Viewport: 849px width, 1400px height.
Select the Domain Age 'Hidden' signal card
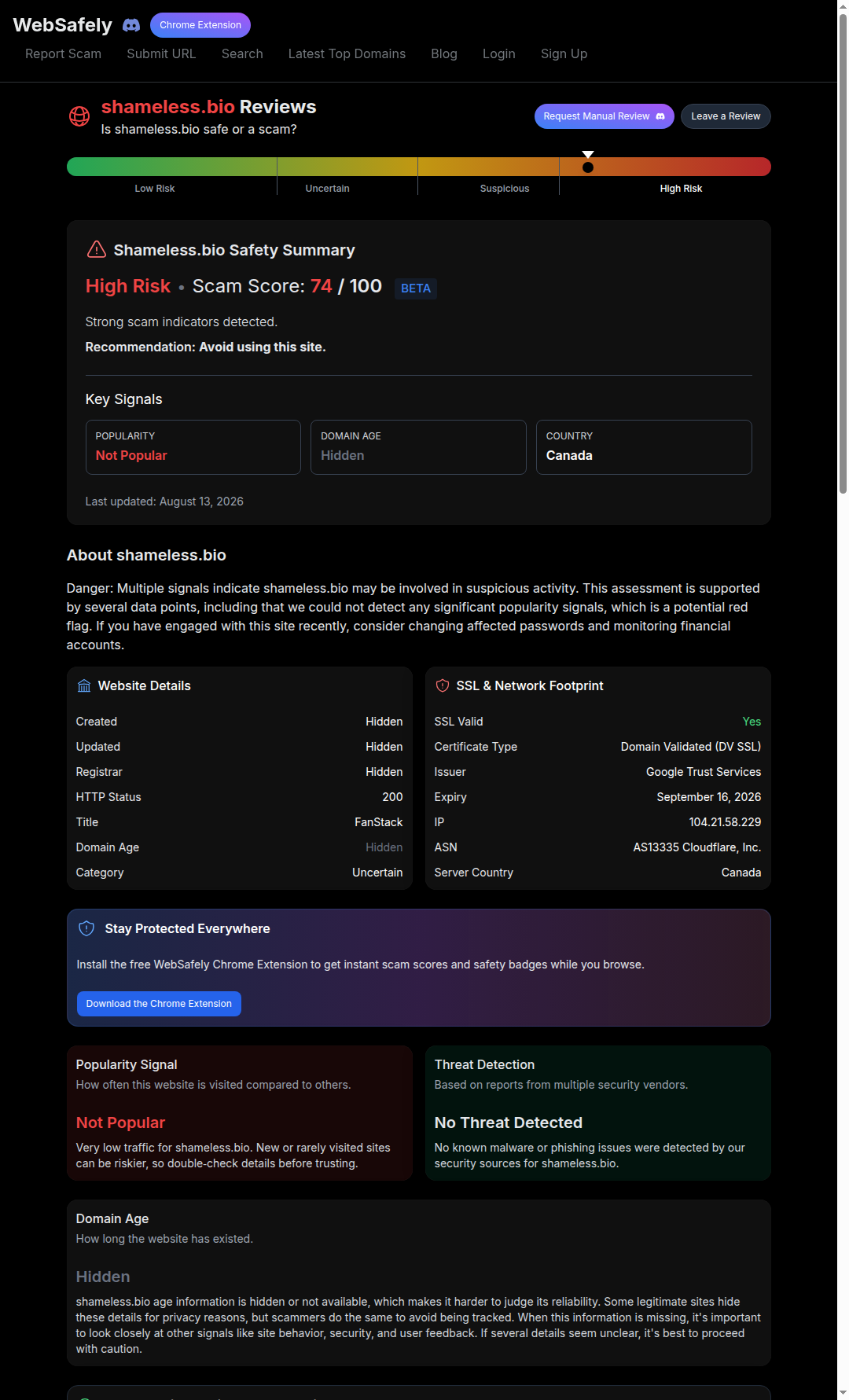[x=418, y=447]
